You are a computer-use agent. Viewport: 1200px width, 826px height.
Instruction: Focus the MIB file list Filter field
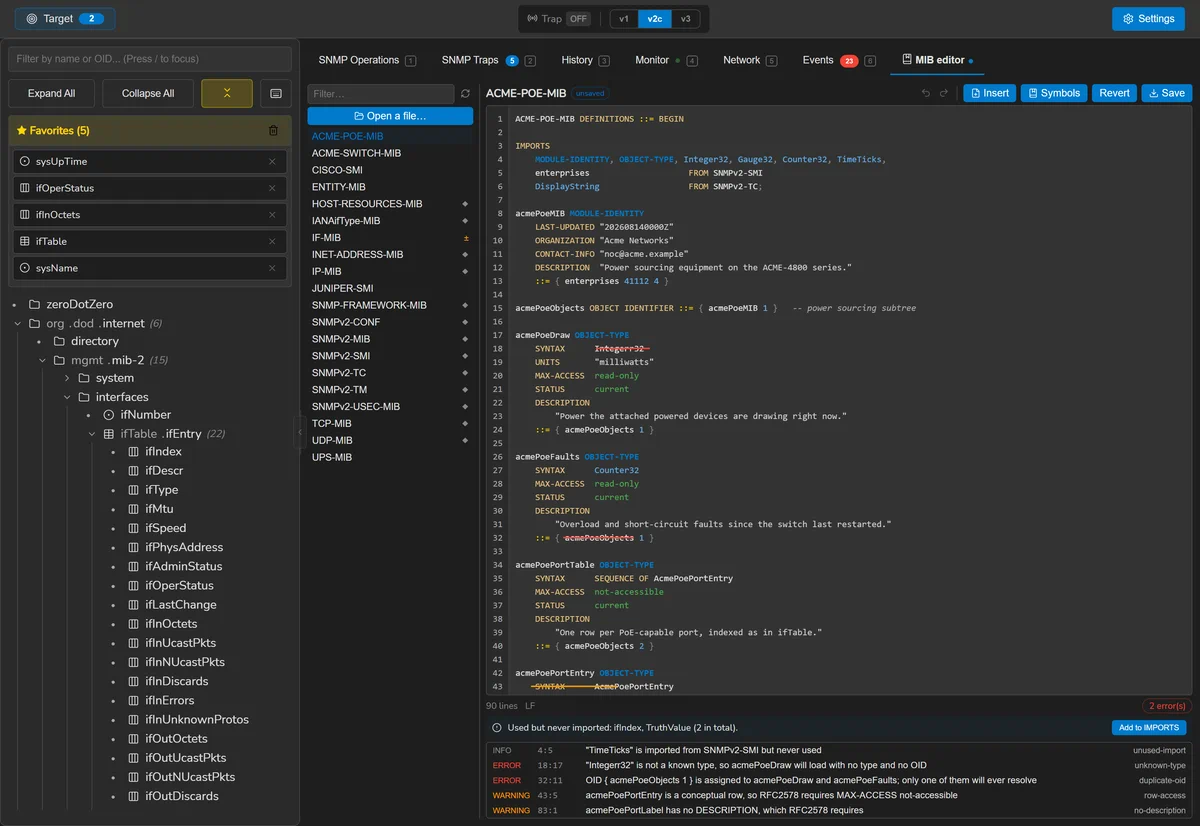(381, 94)
